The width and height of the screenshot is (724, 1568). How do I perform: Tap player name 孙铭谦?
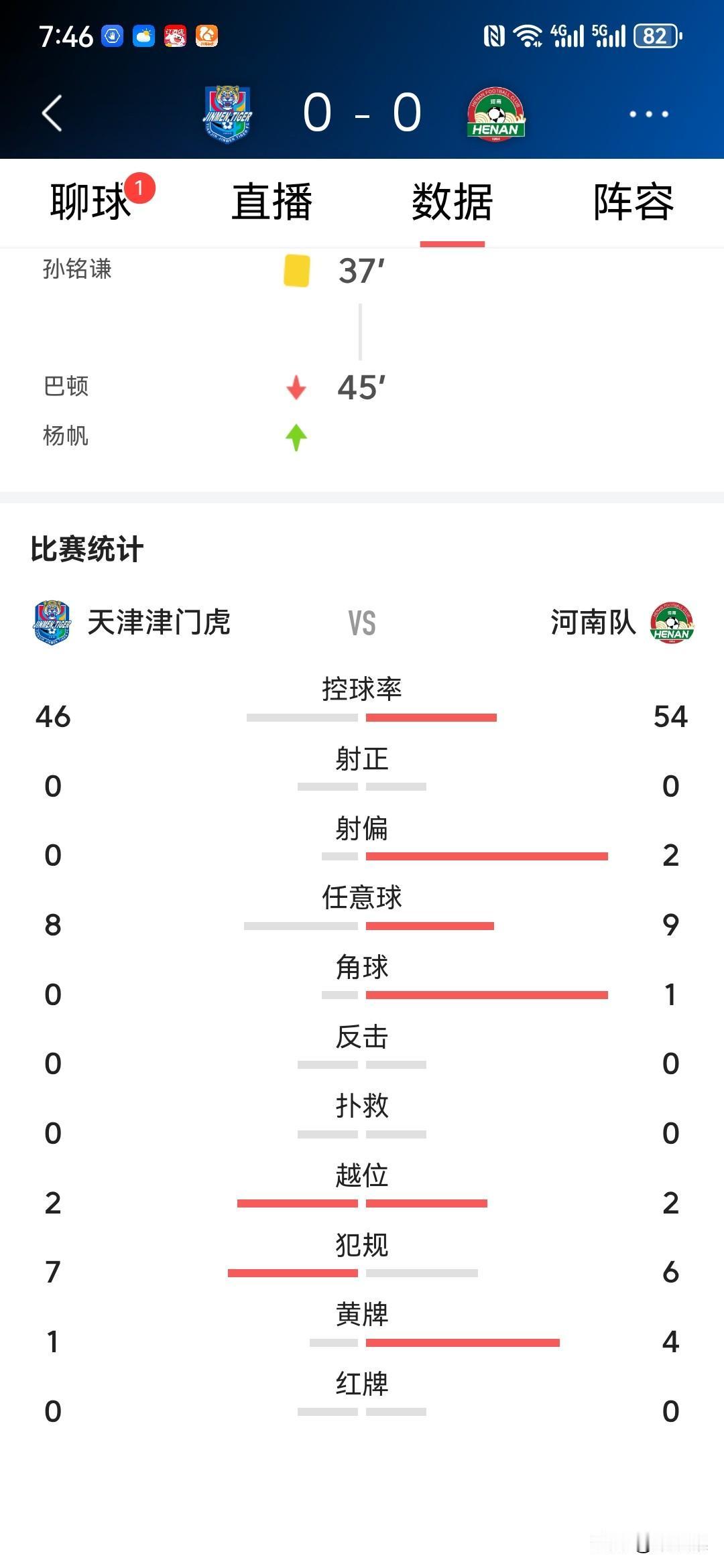click(x=77, y=269)
